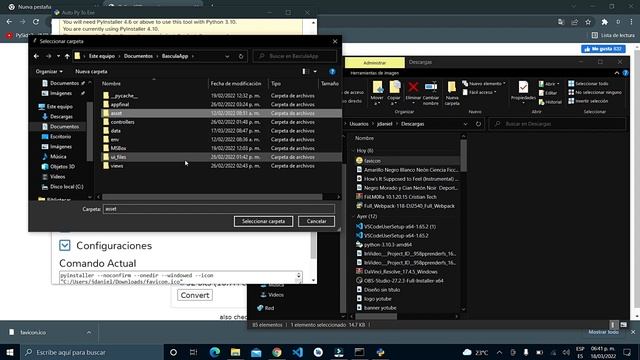Click Nueva carpeta in the dialog toolbar

pyautogui.click(x=91, y=71)
